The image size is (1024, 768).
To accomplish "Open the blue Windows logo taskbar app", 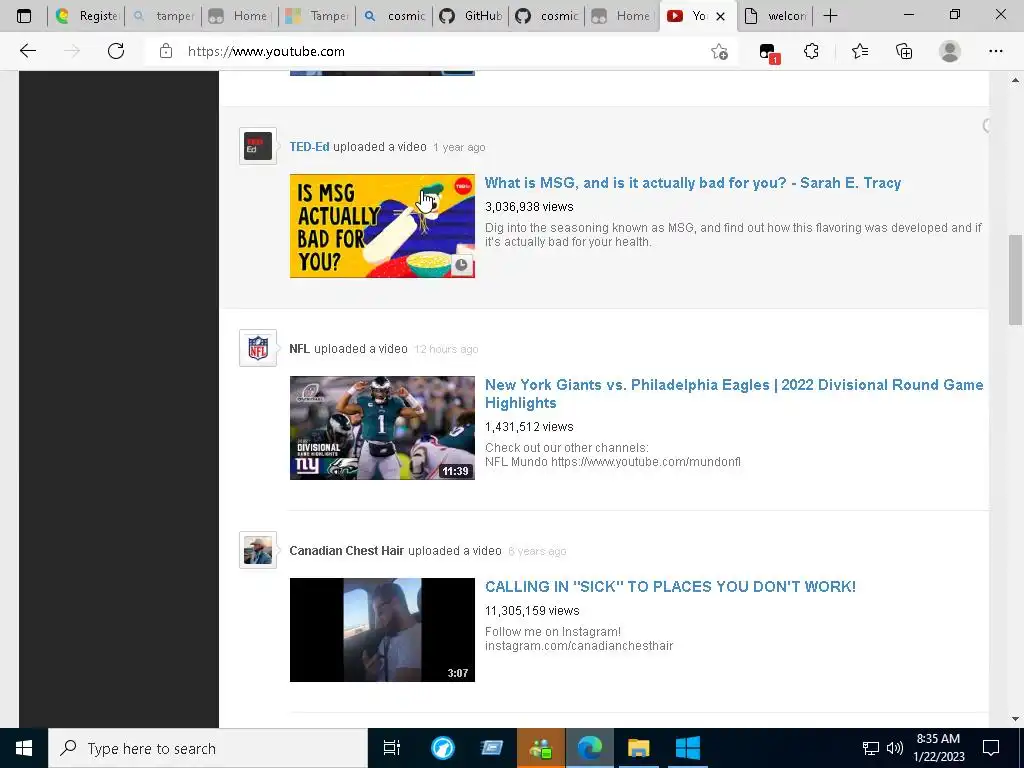I will 688,748.
